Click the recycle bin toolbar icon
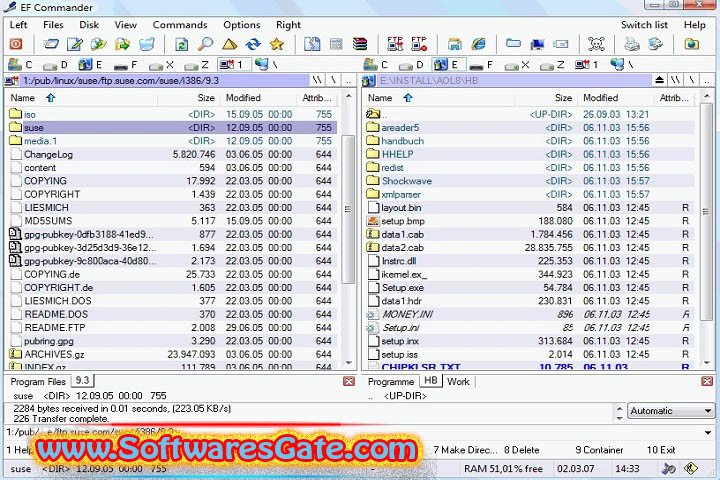Image resolution: width=720 pixels, height=480 pixels. pos(146,44)
